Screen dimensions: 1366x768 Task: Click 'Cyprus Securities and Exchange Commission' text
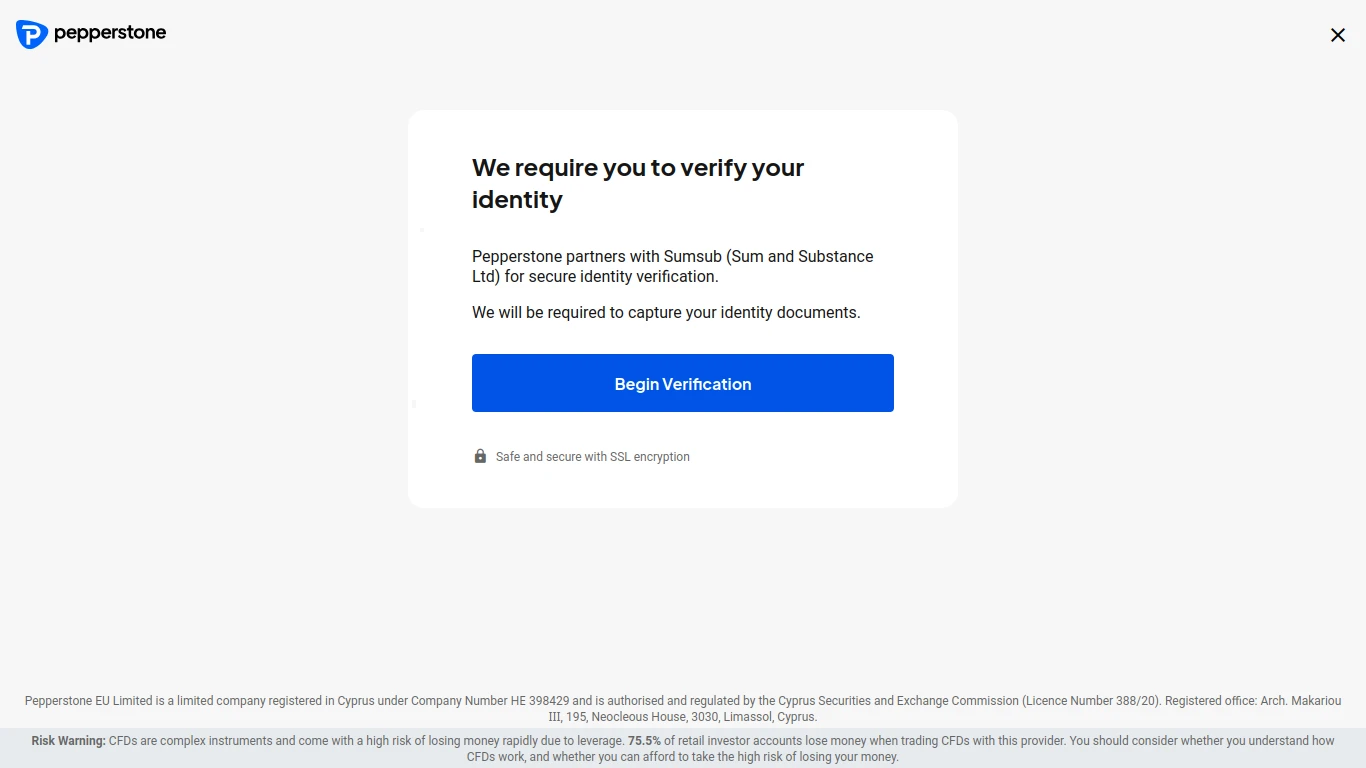[898, 701]
